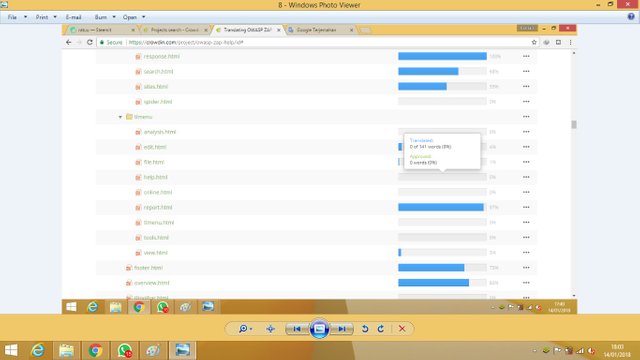Click the actual size button
The height and width of the screenshot is (360, 640).
pyautogui.click(x=271, y=329)
